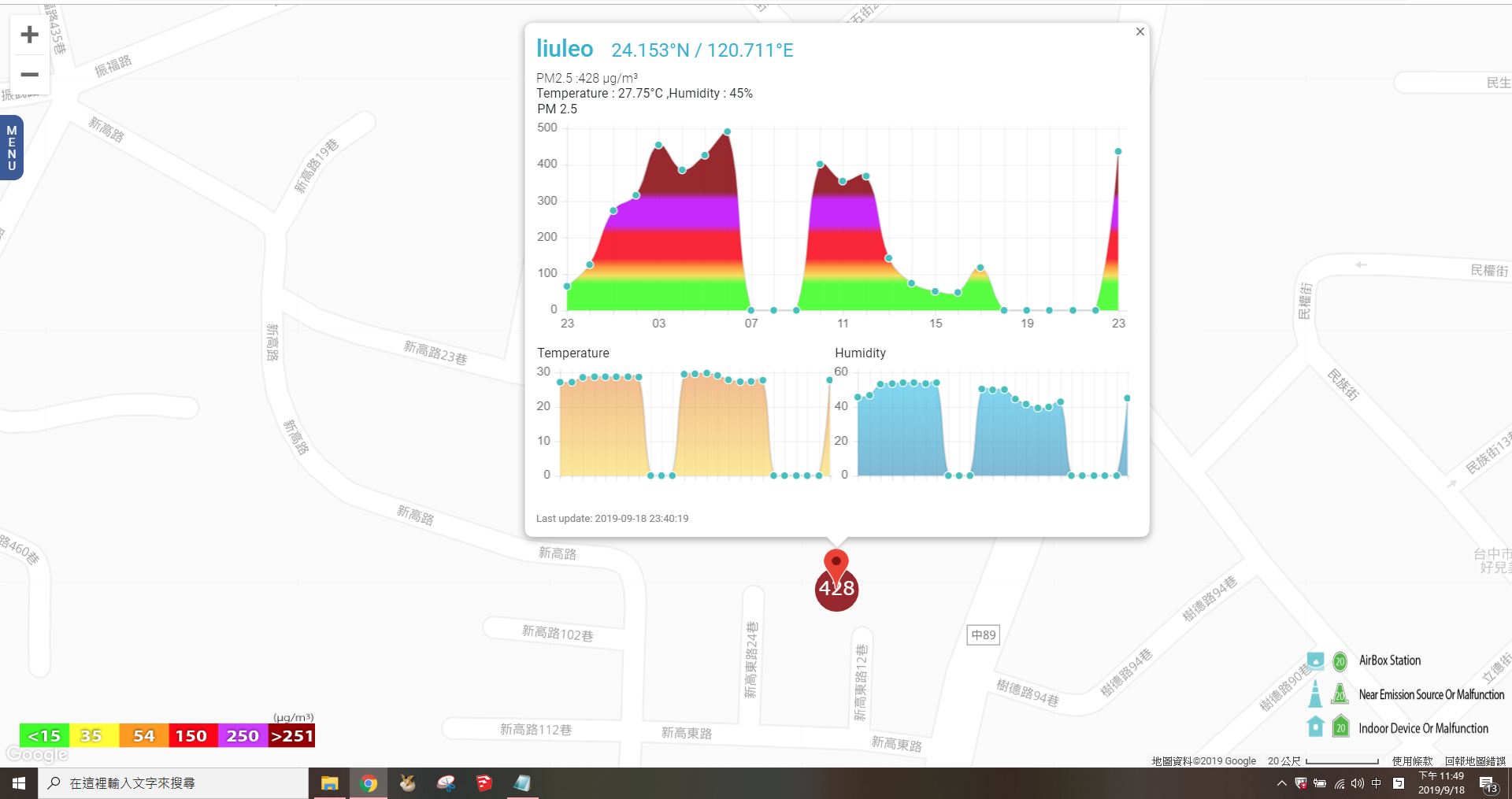Click the liuleo station name heading

click(565, 49)
